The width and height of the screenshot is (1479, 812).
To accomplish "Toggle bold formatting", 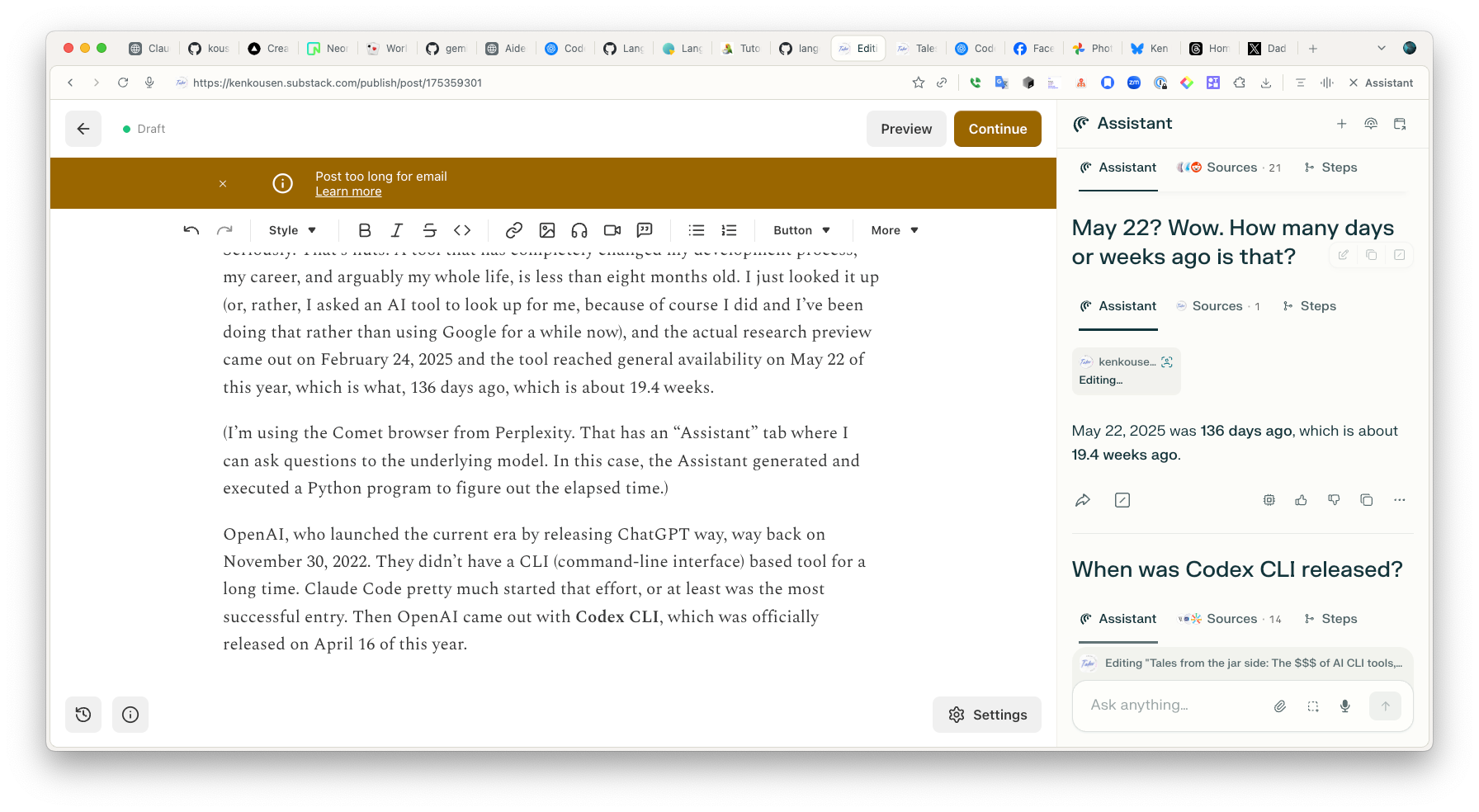I will point(364,230).
